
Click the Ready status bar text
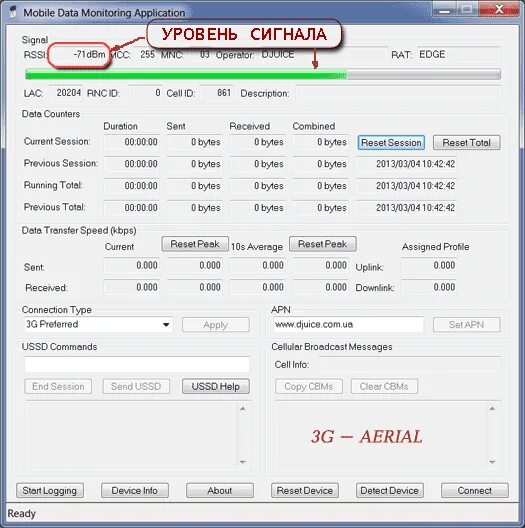[x=22, y=514]
